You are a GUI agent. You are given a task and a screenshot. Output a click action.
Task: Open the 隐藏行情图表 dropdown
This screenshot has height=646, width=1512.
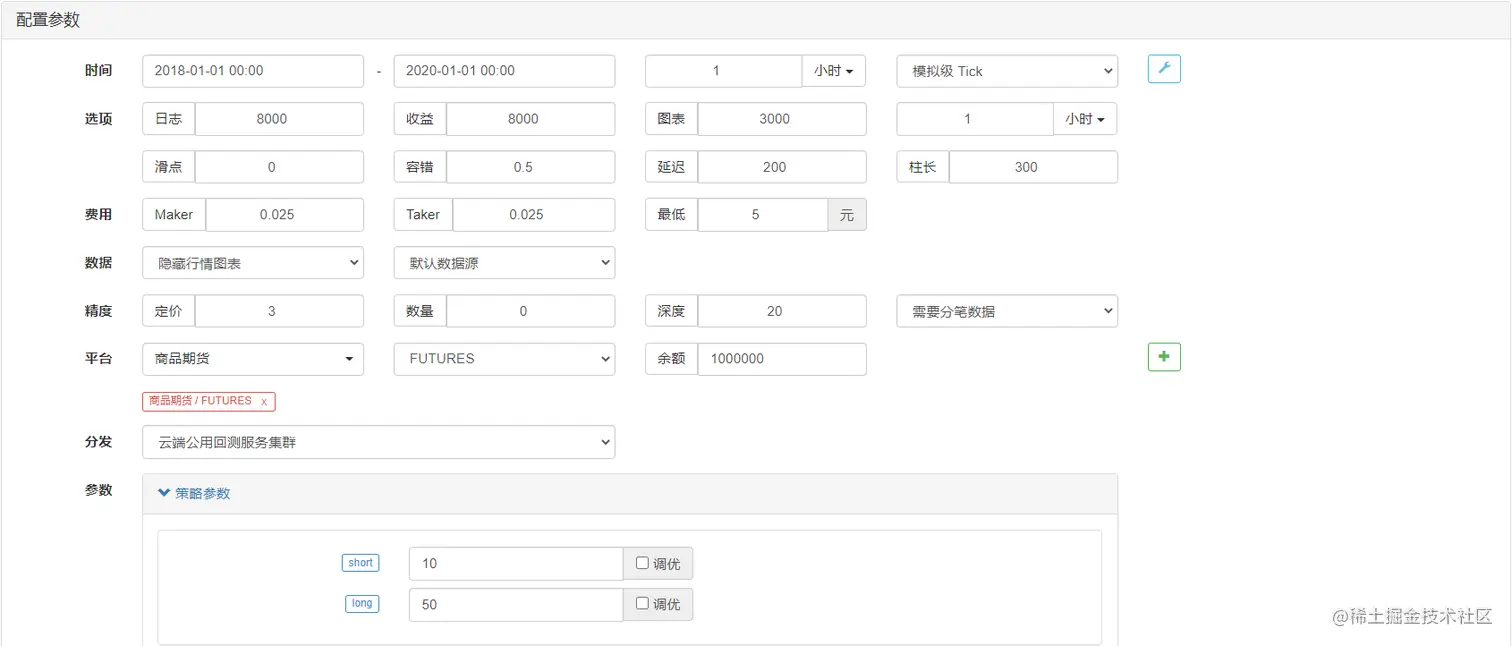point(253,263)
